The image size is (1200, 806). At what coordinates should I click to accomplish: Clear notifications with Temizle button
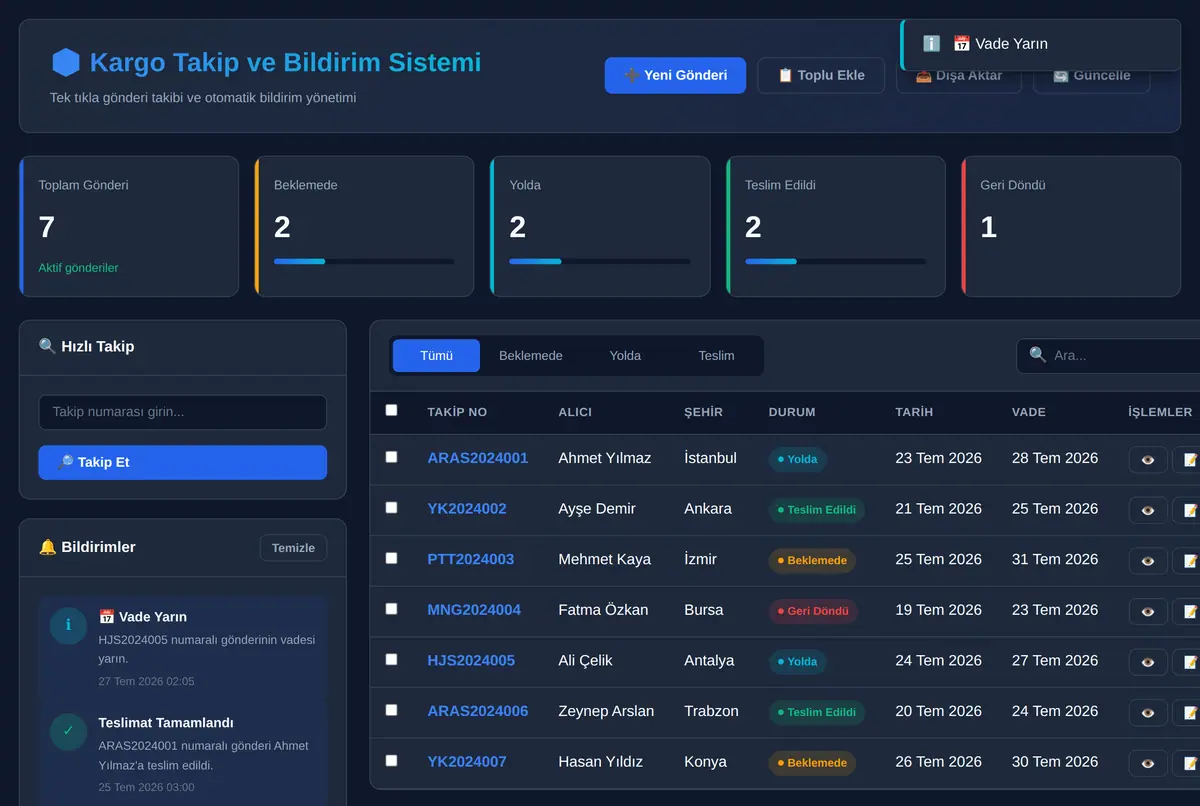tap(293, 548)
